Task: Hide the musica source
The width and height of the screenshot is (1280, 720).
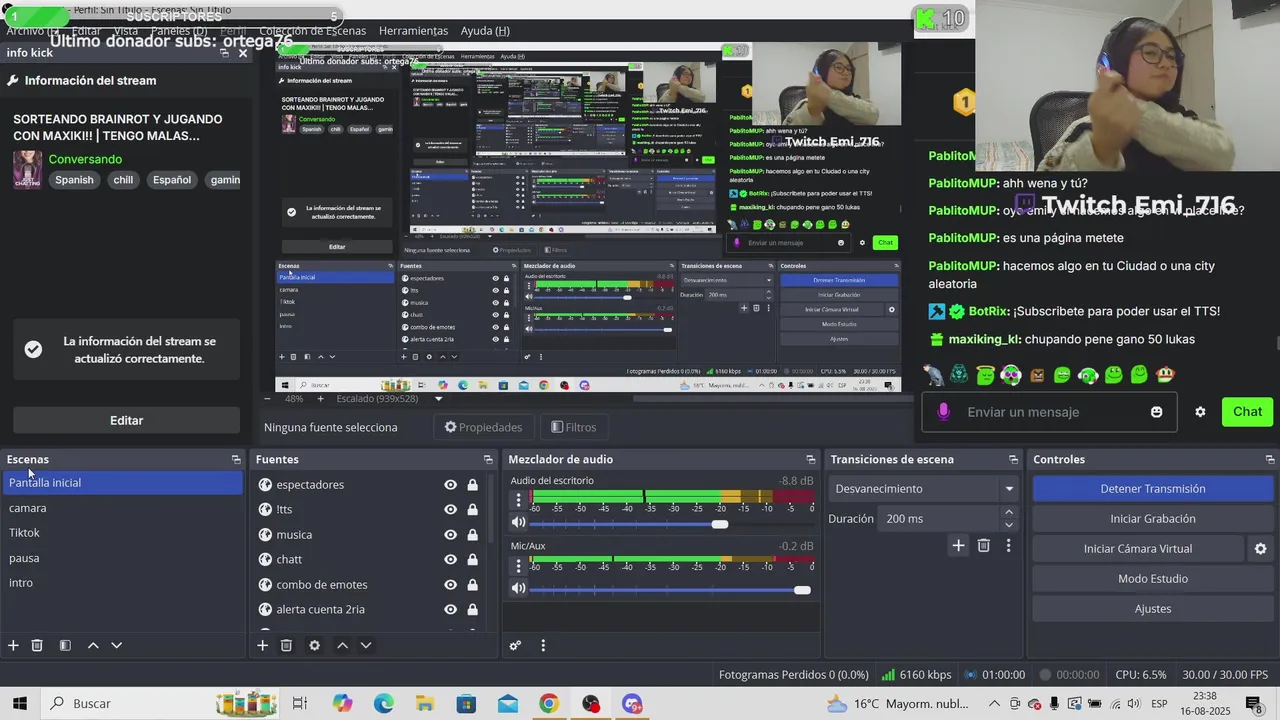Action: click(x=451, y=535)
